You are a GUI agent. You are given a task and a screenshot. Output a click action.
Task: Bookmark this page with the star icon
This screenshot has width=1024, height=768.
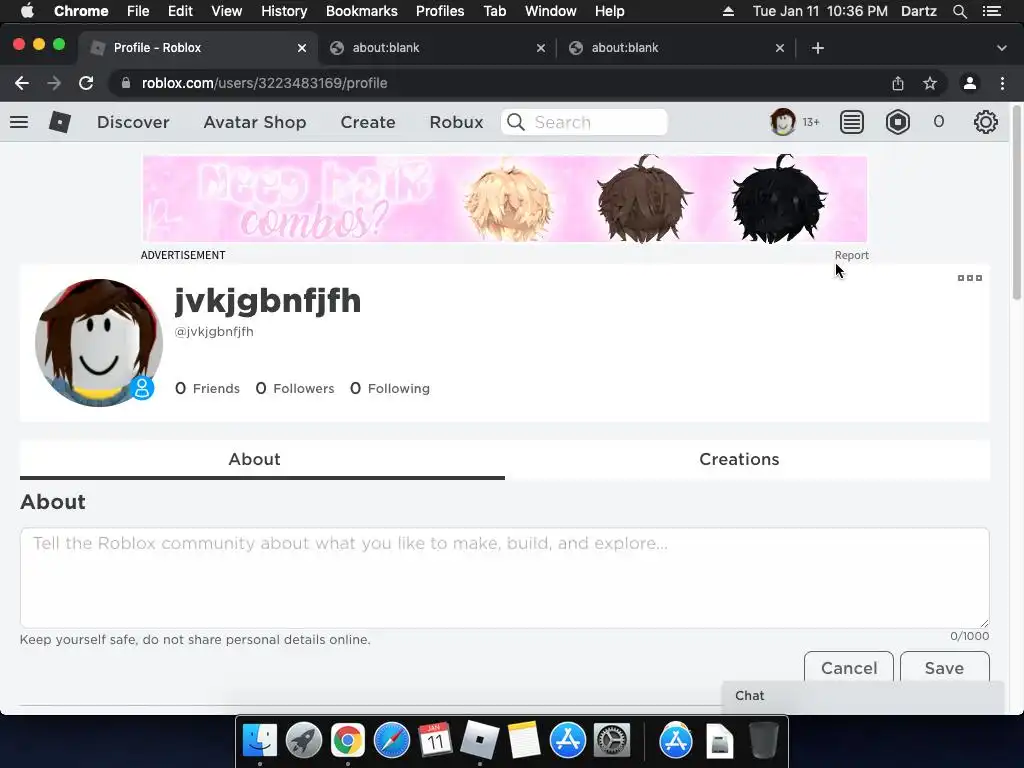tap(930, 83)
